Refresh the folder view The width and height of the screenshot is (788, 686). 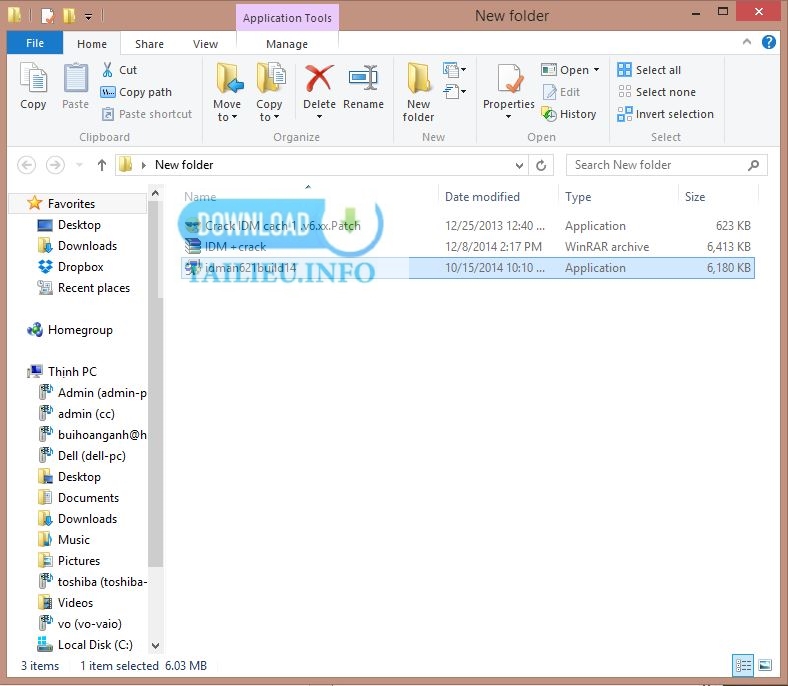(541, 165)
